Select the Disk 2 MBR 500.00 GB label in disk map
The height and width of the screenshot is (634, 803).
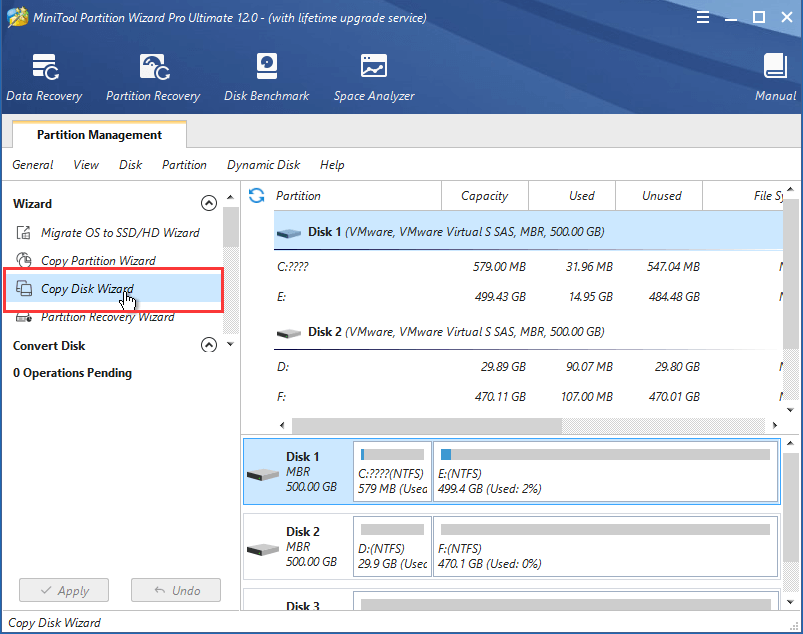click(x=311, y=546)
